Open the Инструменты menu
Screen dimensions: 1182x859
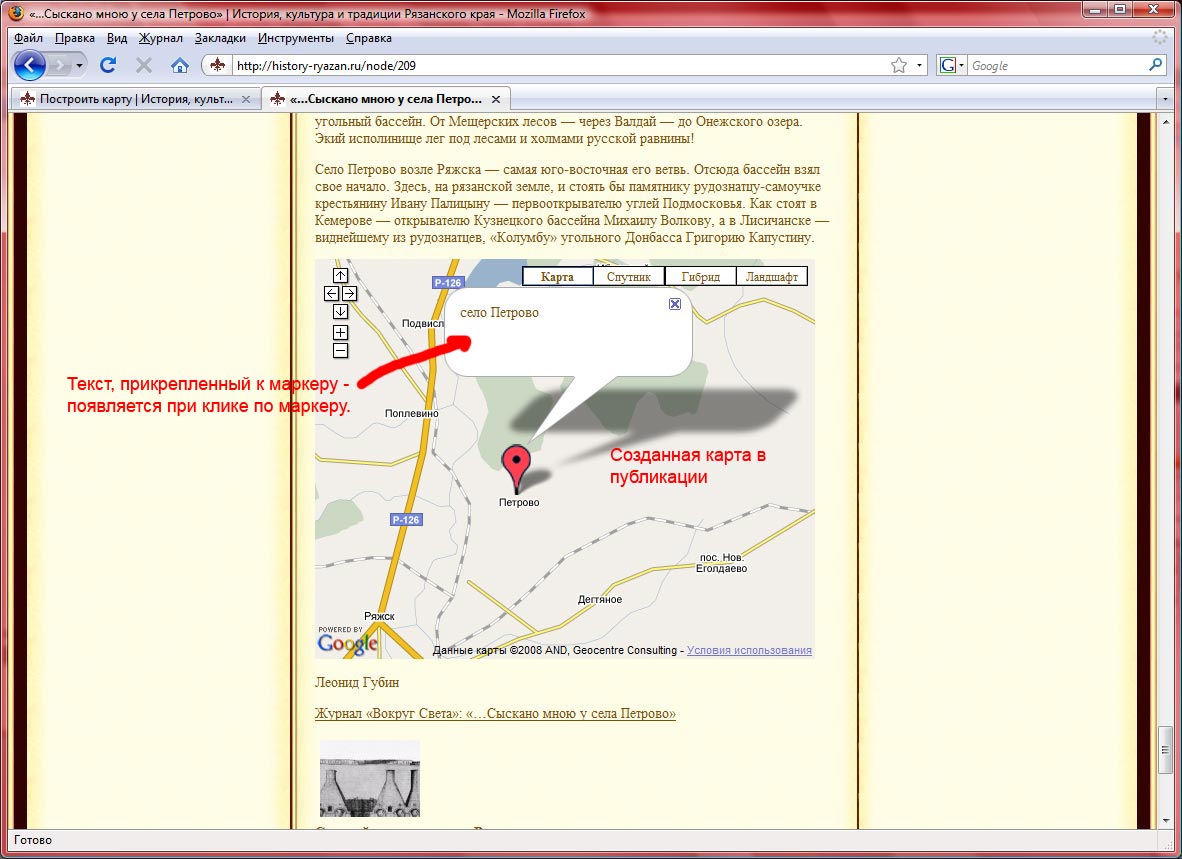pos(296,38)
